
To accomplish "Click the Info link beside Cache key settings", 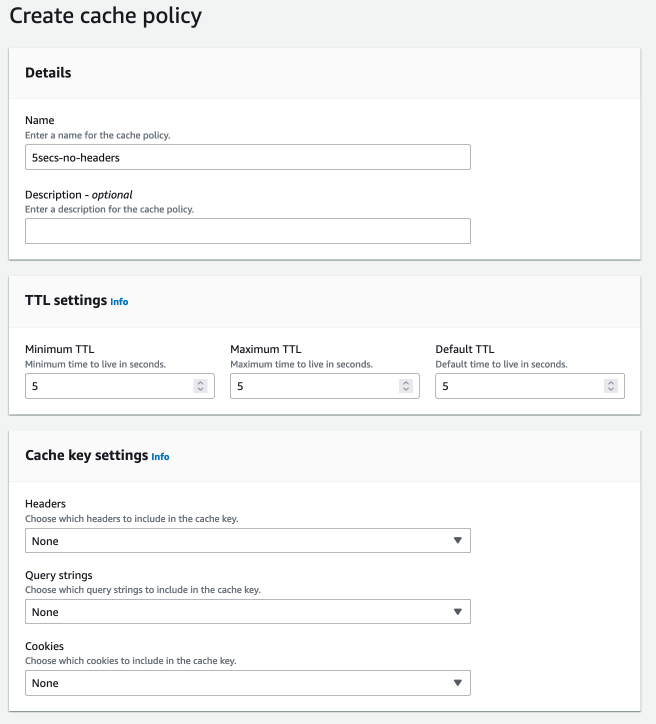I will click(x=160, y=457).
